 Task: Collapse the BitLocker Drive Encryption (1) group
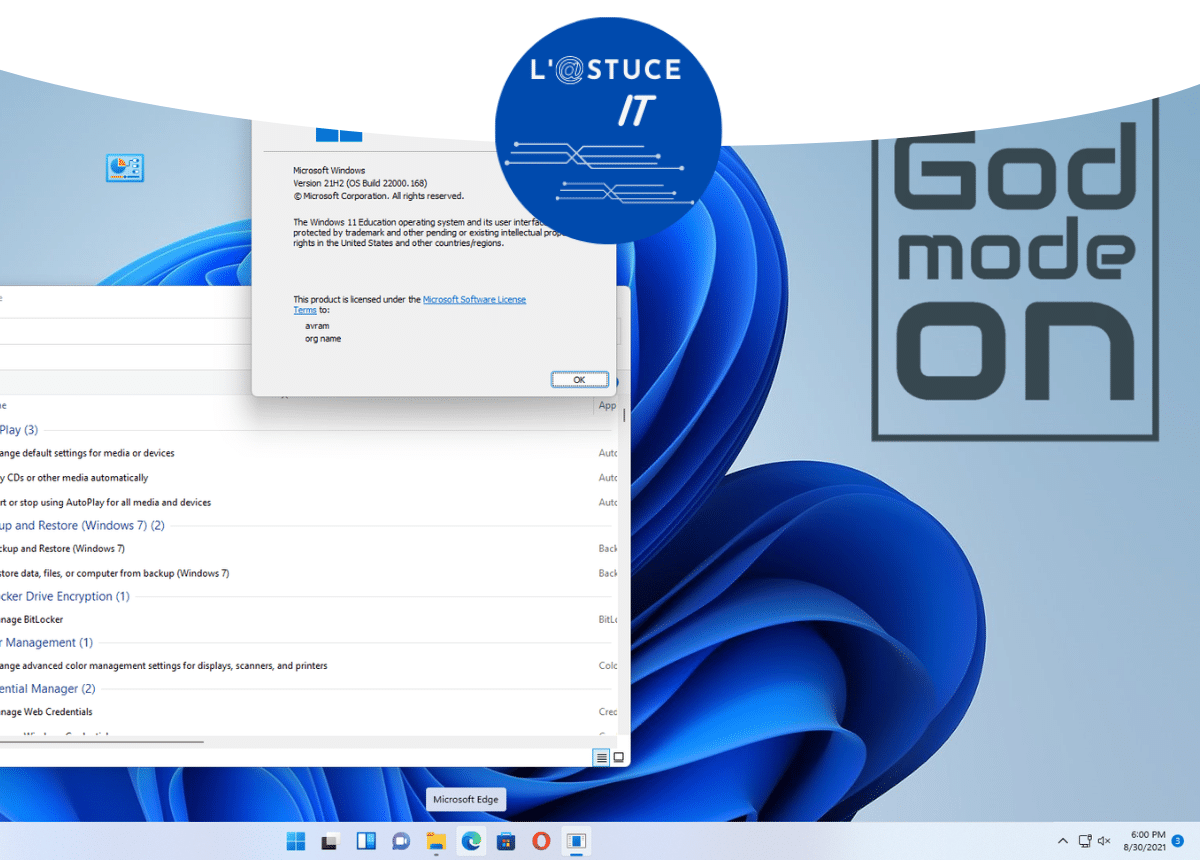(x=65, y=596)
